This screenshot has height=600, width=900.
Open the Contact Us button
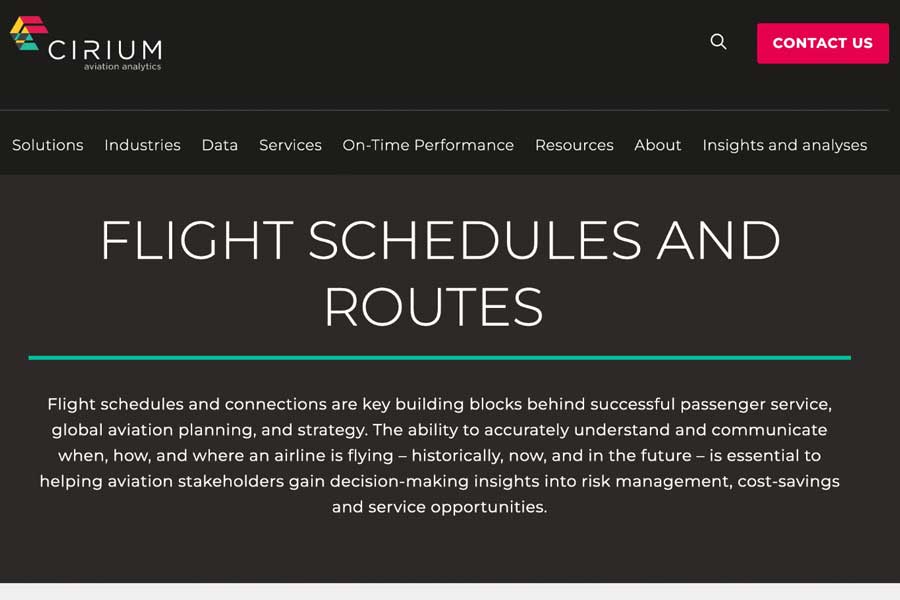coord(822,43)
